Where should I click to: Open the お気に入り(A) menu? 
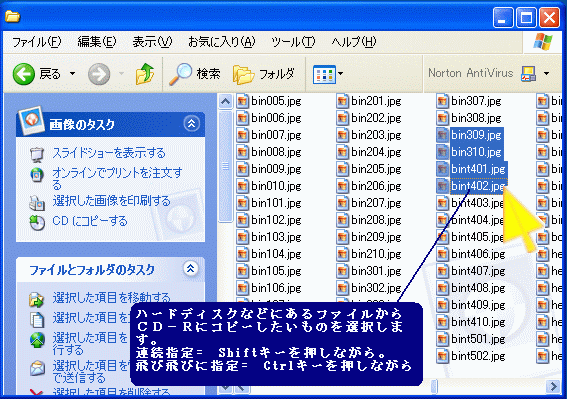coord(222,42)
